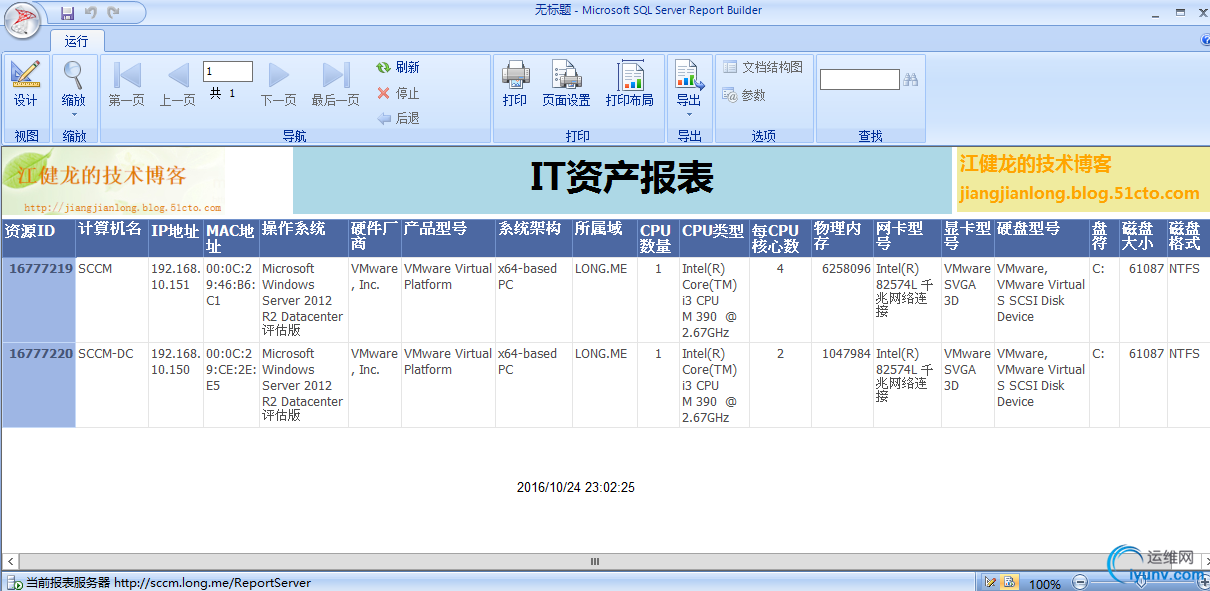Go to previous page (上一页)
Viewport: 1210px width, 591px height.
pos(178,84)
